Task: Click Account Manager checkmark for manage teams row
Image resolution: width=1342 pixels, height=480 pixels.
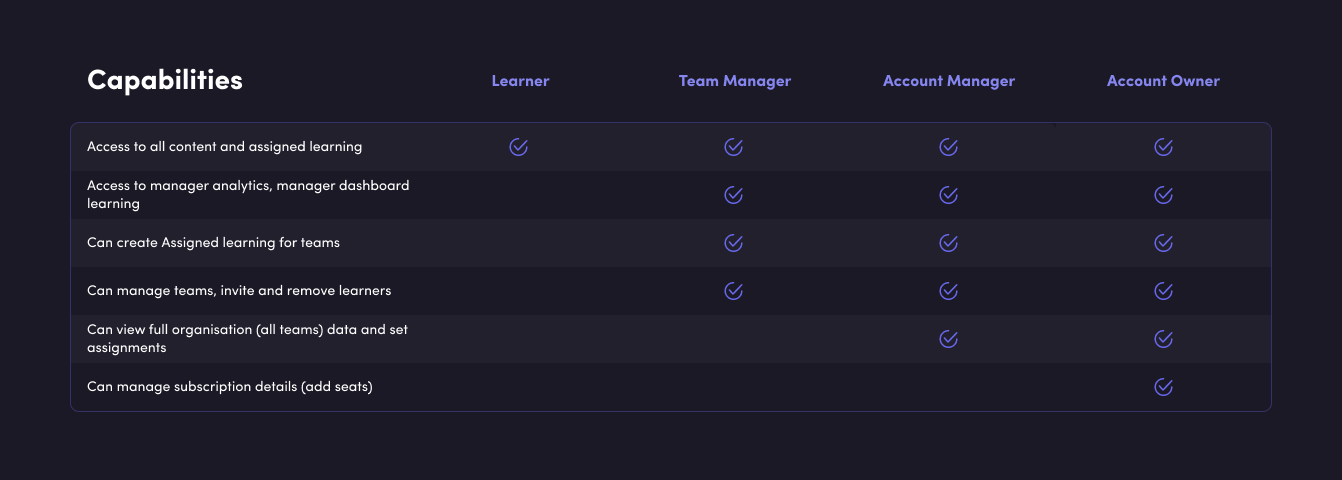Action: pyautogui.click(x=948, y=291)
